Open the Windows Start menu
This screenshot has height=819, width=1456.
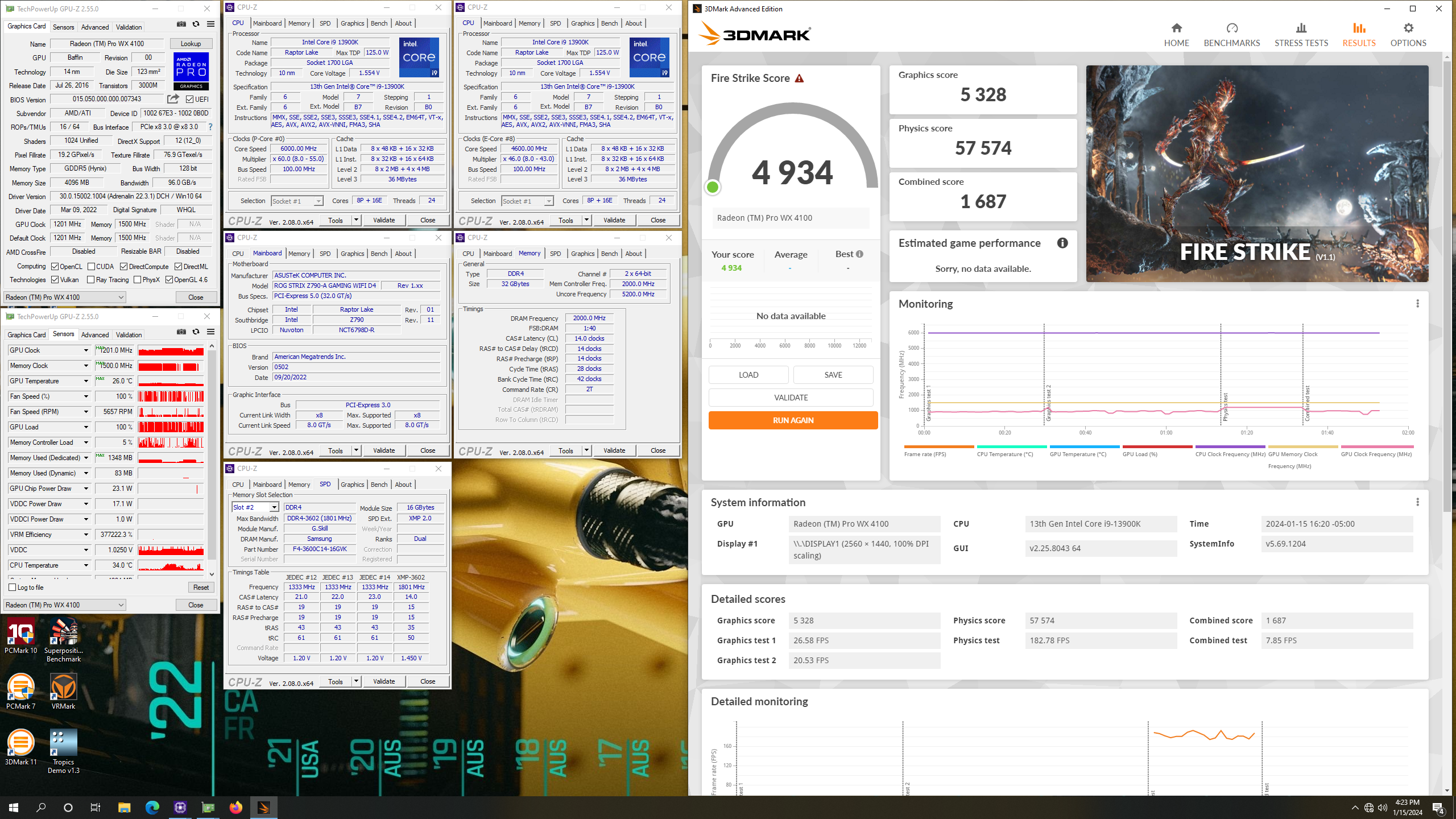[x=14, y=808]
